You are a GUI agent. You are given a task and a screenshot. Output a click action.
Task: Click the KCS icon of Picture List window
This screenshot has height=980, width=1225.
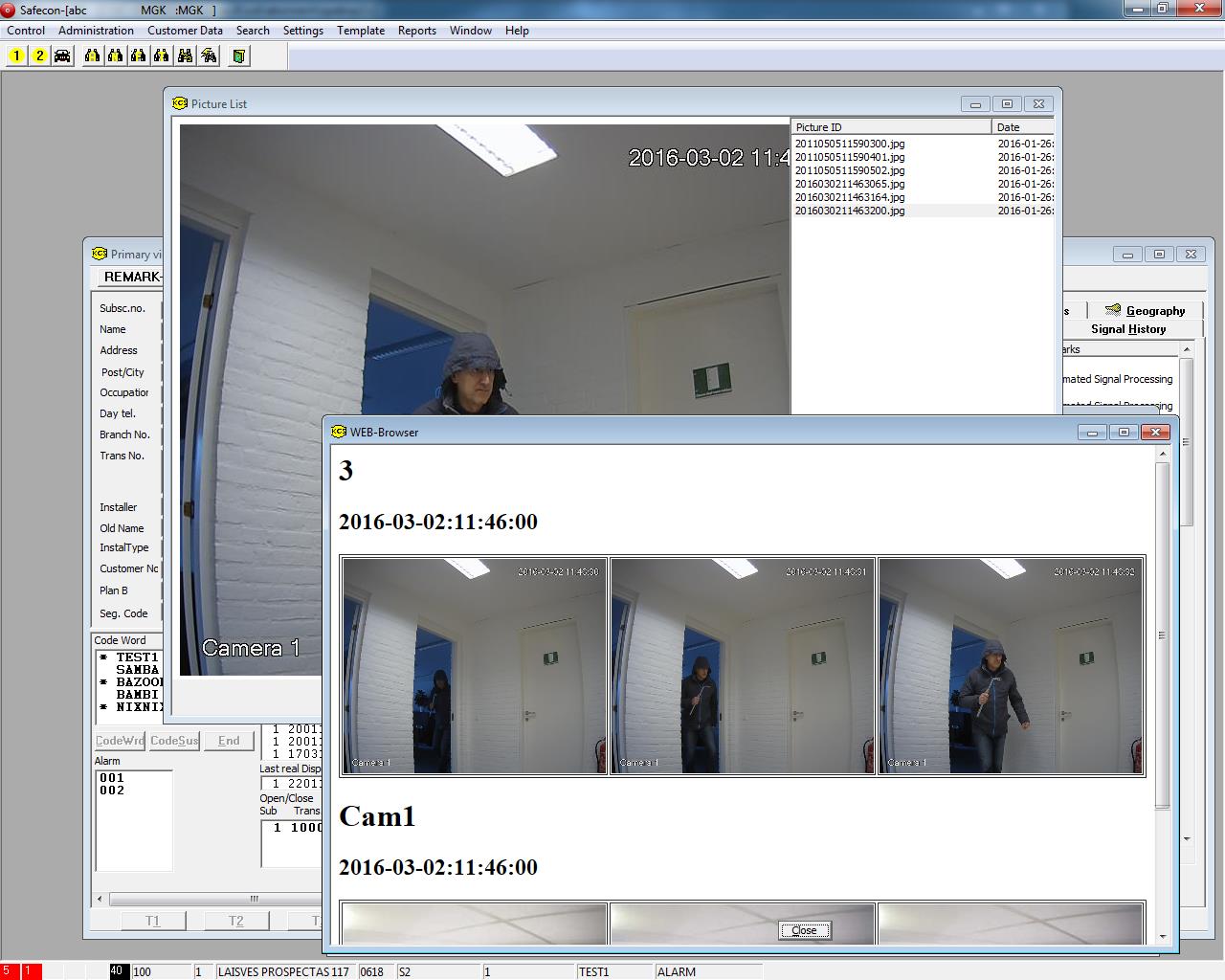180,103
